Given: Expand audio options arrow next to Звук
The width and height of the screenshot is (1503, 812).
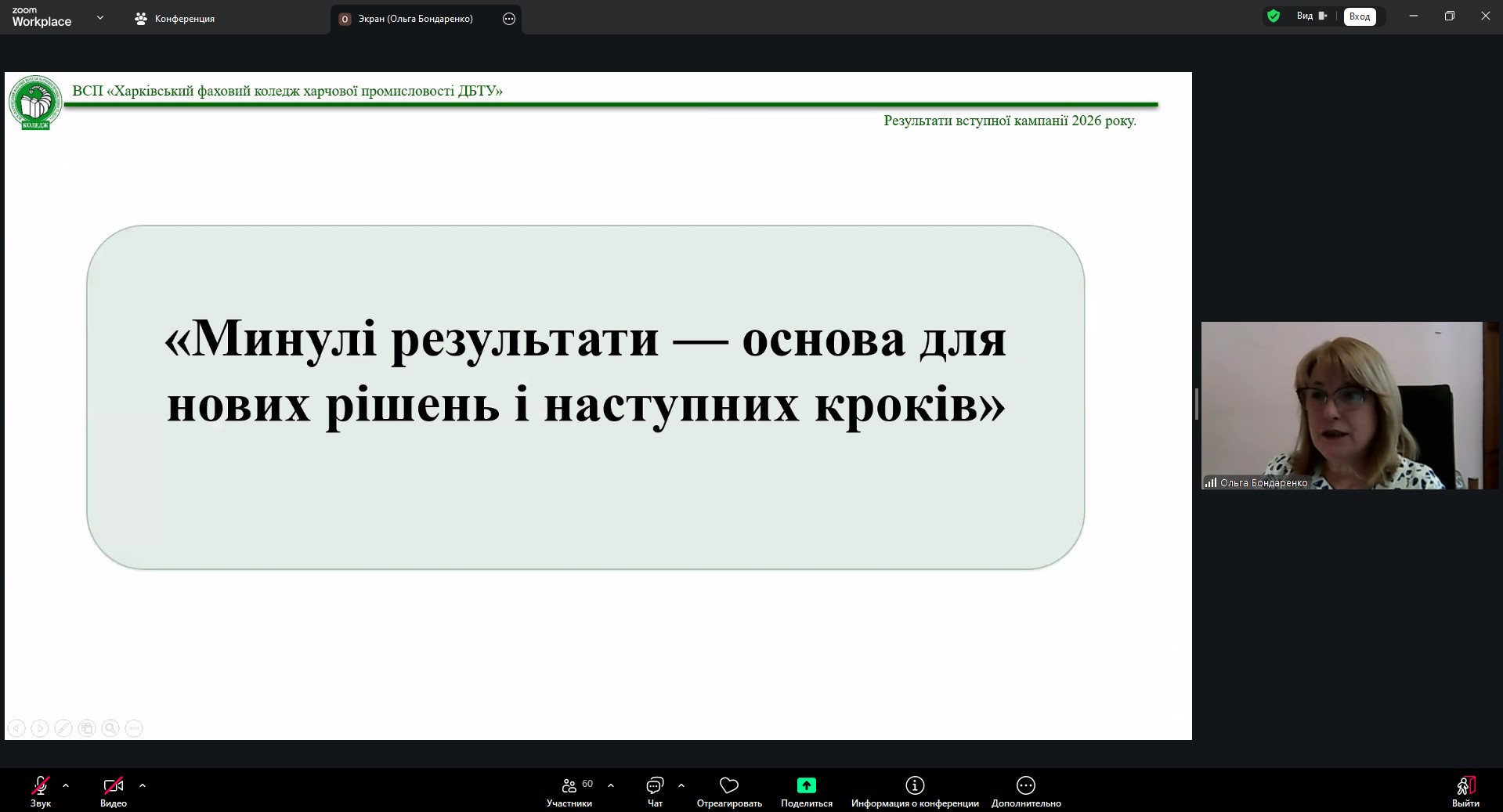Looking at the screenshot, I should [x=66, y=785].
